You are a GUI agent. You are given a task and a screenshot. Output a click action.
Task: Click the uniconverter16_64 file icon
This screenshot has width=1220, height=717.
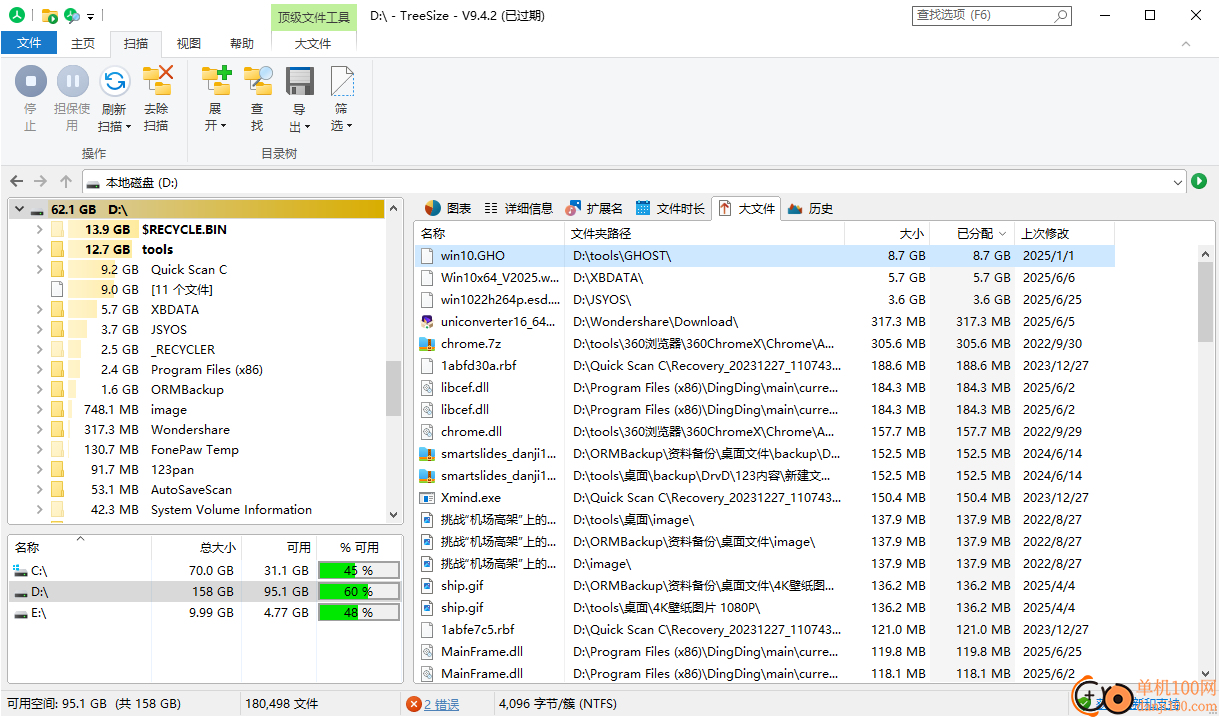pos(427,322)
